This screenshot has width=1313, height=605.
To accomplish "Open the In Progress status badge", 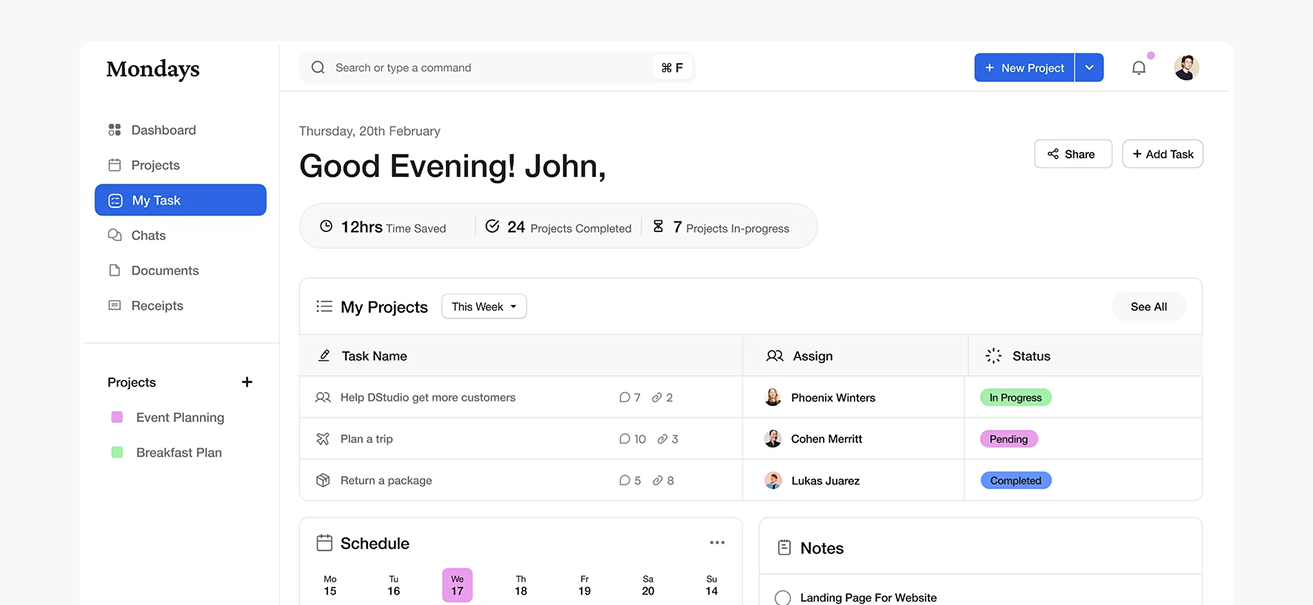I will [x=1015, y=398].
